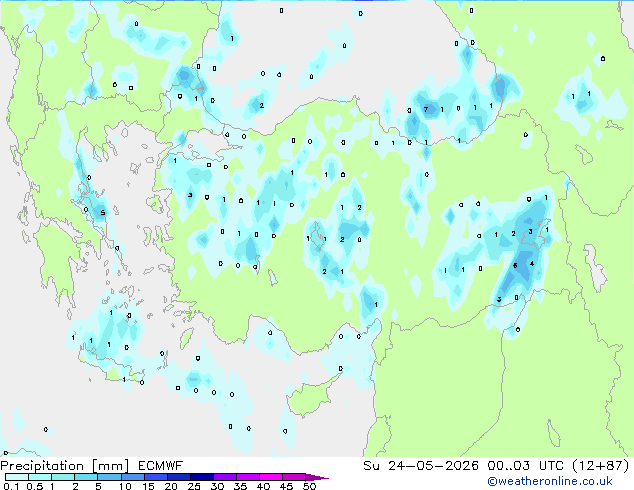Click the legend scale label '0.1'
Screen dimensions: 634x490
(x=11, y=486)
